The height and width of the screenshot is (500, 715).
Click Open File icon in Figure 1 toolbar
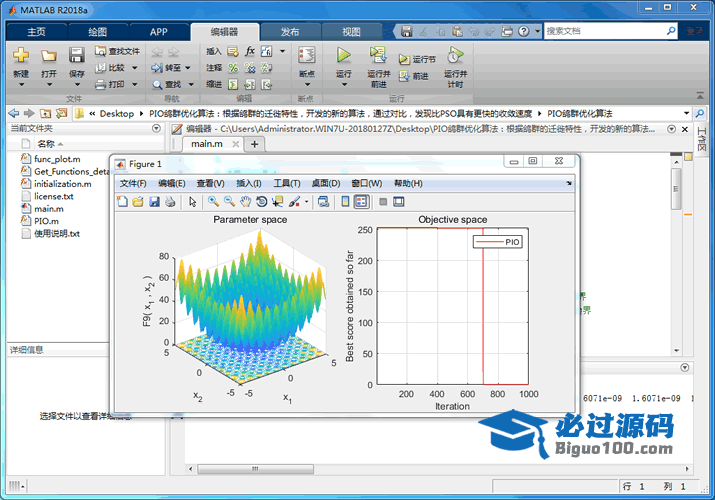pyautogui.click(x=138, y=201)
